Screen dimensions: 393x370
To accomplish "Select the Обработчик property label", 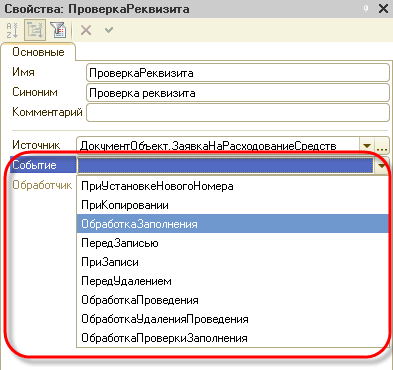I will 42,185.
